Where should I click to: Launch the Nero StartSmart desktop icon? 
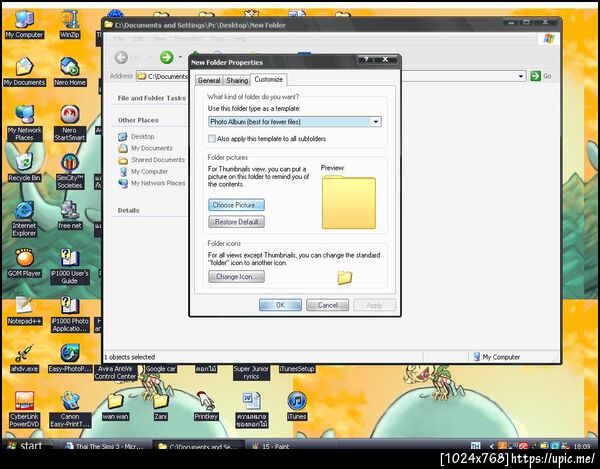coord(69,122)
